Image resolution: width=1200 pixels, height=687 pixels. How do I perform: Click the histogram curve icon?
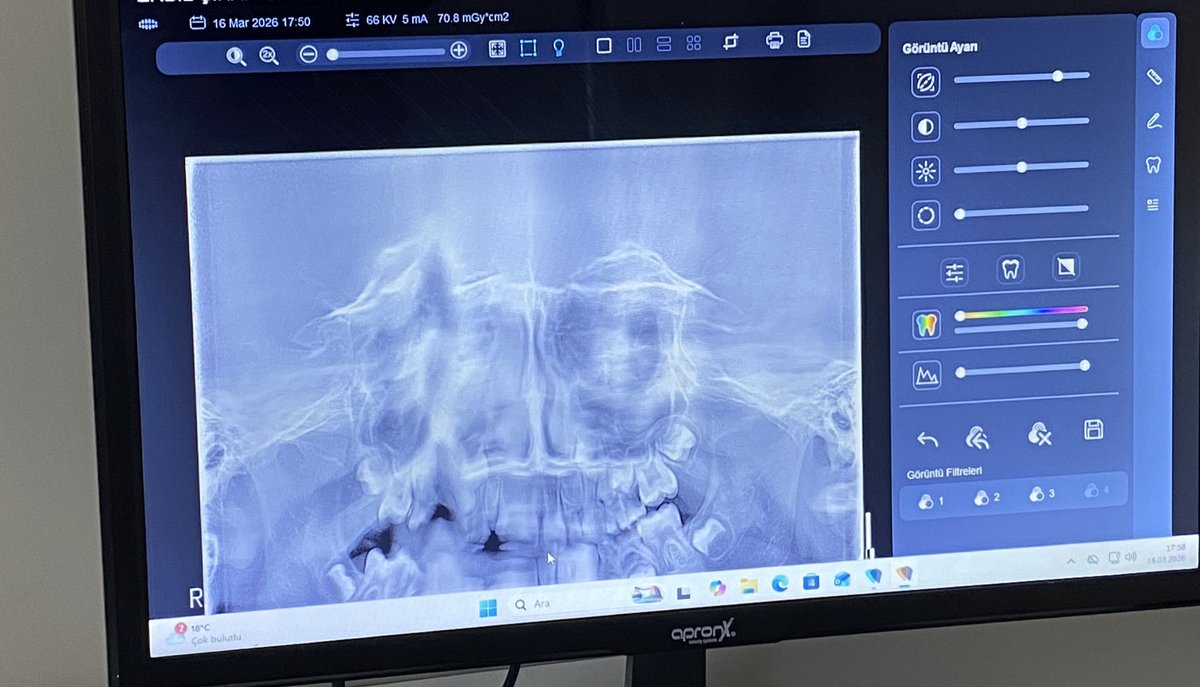(x=927, y=375)
